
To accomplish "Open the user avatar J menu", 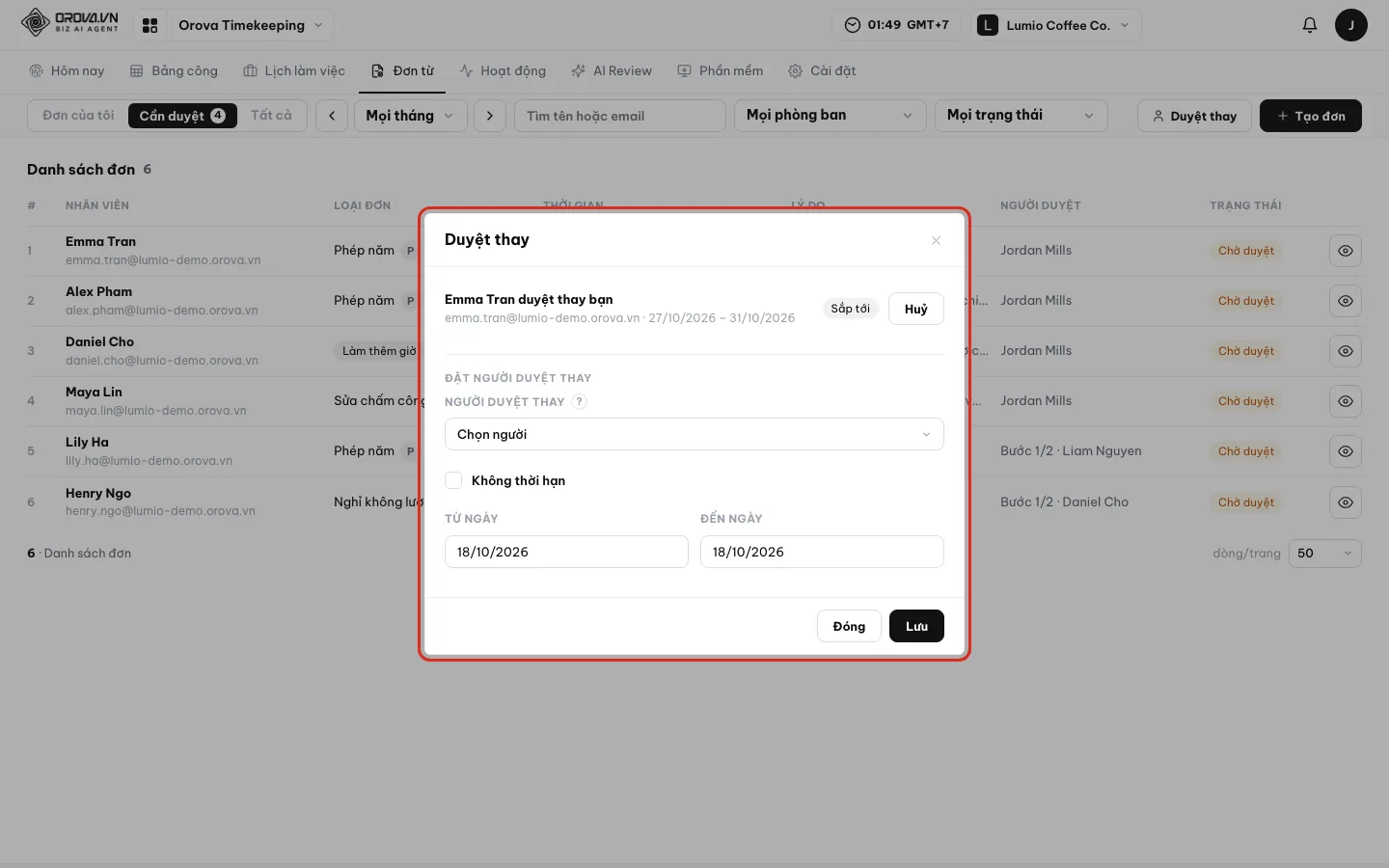I will 1351,25.
